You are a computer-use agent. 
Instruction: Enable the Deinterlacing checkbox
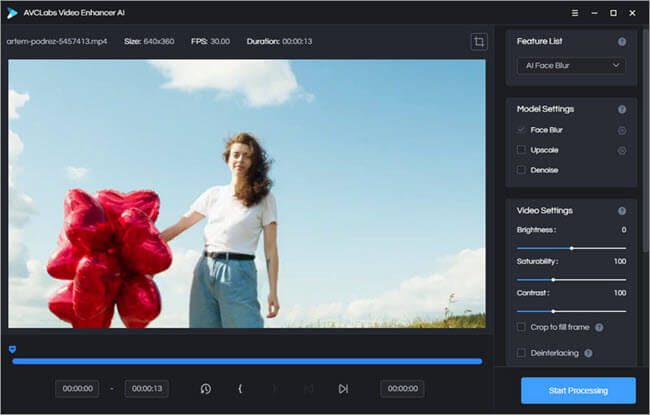point(521,353)
